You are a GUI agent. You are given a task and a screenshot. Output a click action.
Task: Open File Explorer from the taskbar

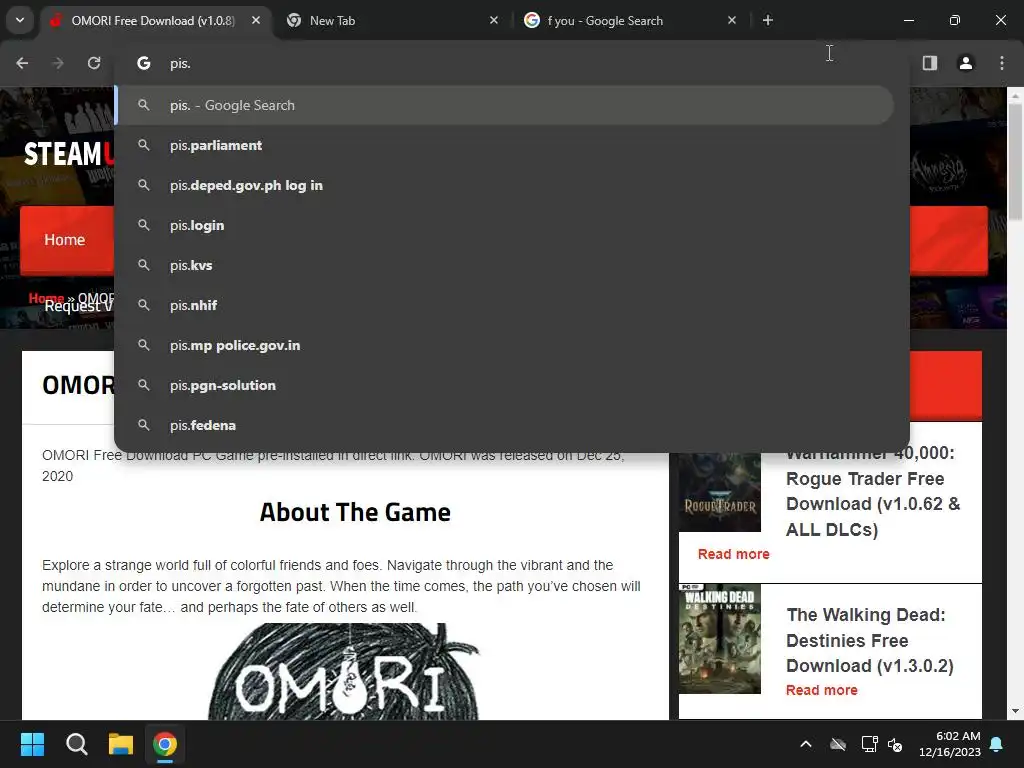click(x=121, y=744)
